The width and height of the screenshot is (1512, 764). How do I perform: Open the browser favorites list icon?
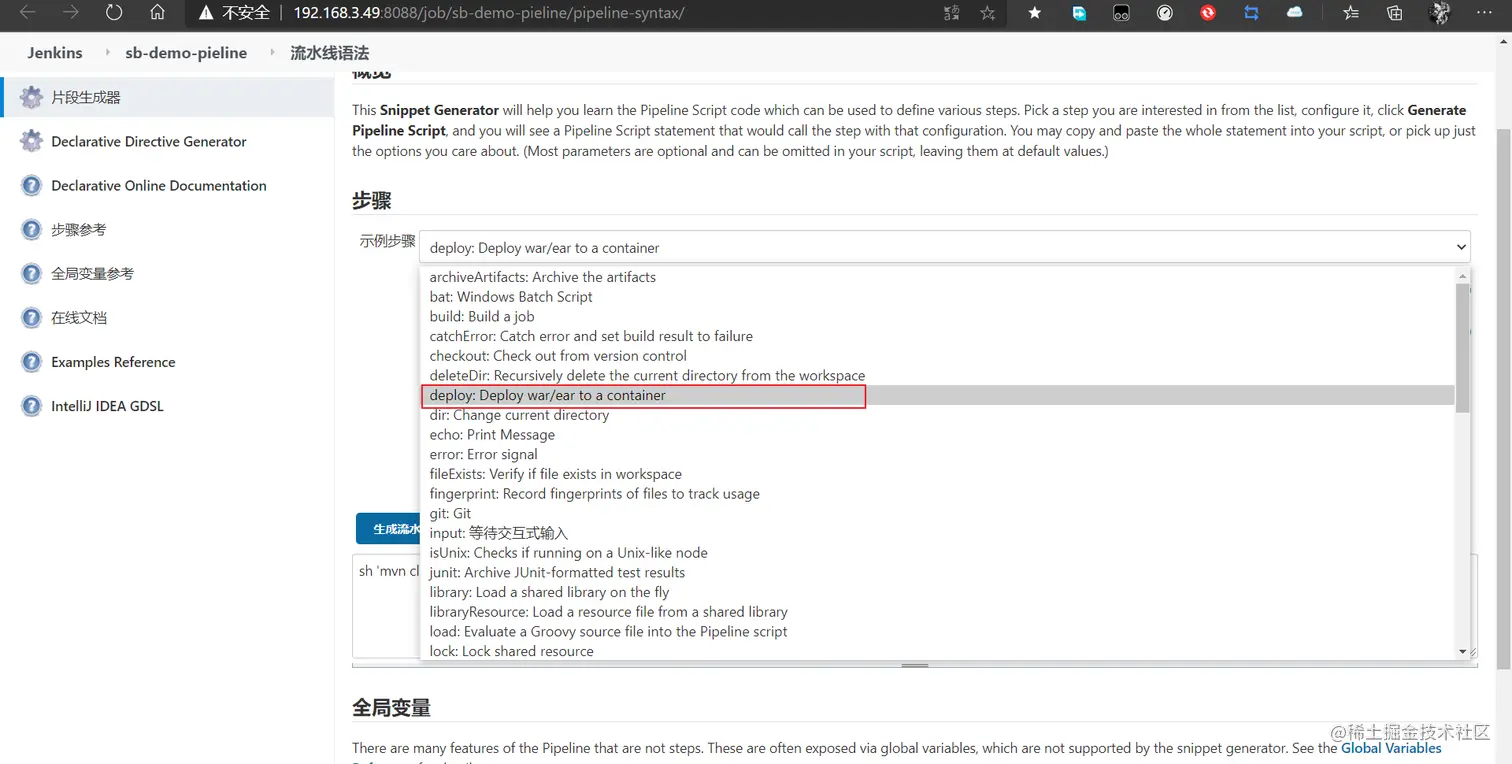pos(1351,13)
